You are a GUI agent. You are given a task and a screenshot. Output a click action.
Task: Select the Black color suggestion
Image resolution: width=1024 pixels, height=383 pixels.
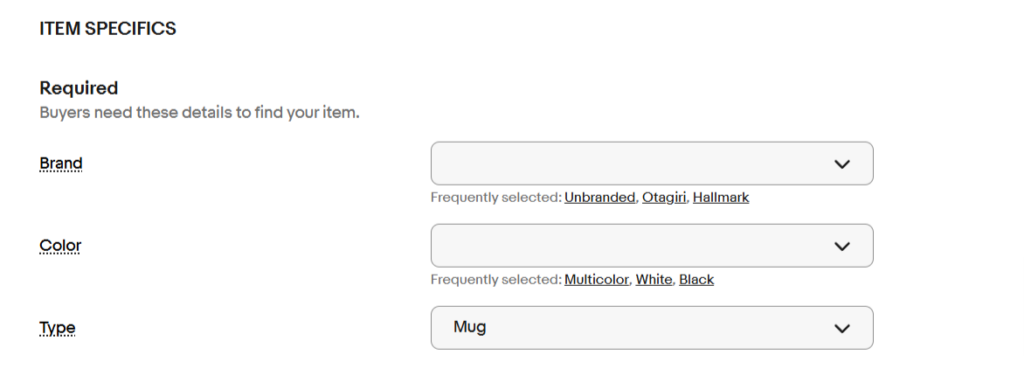click(696, 280)
